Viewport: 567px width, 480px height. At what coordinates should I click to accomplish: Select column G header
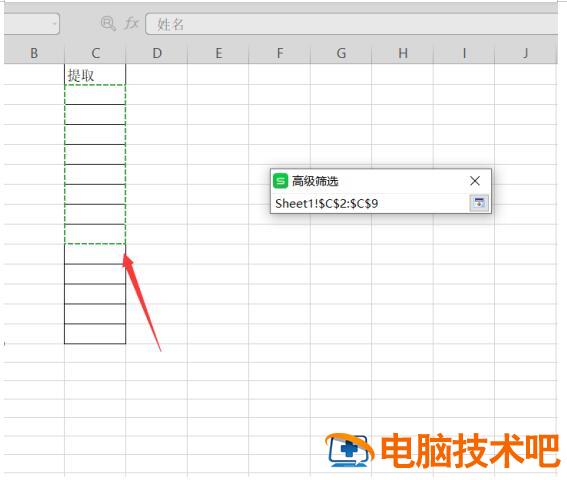coord(341,53)
